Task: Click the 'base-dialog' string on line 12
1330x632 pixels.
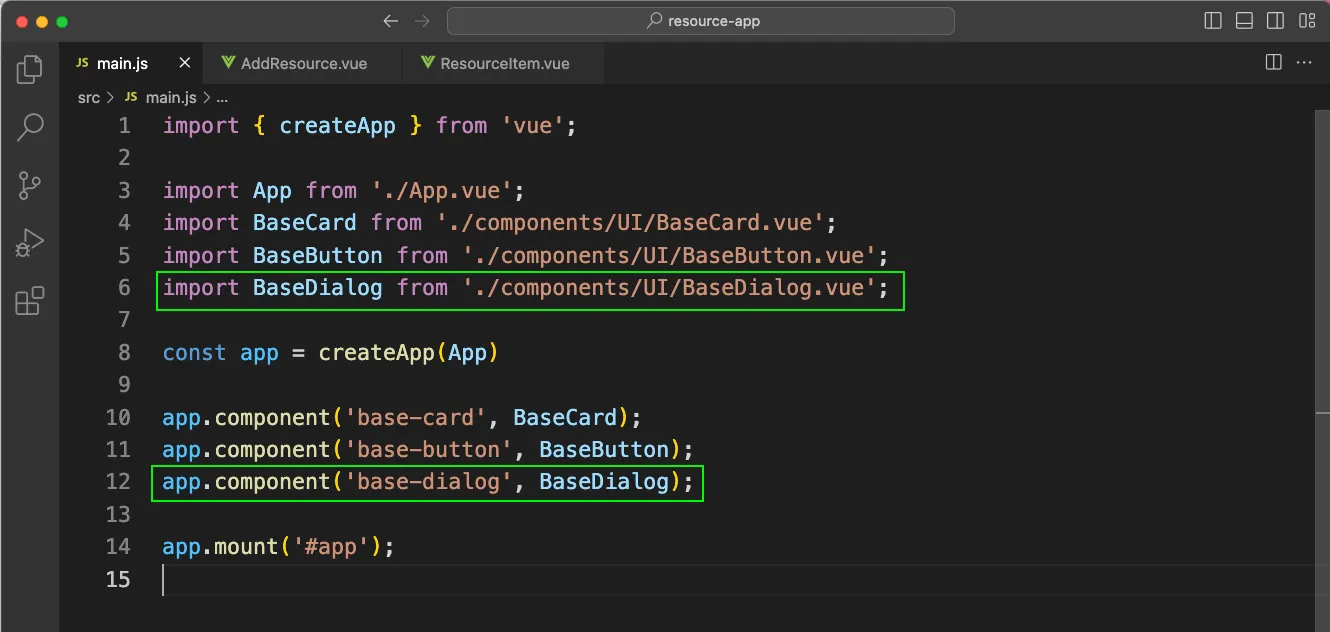Action: 428,482
